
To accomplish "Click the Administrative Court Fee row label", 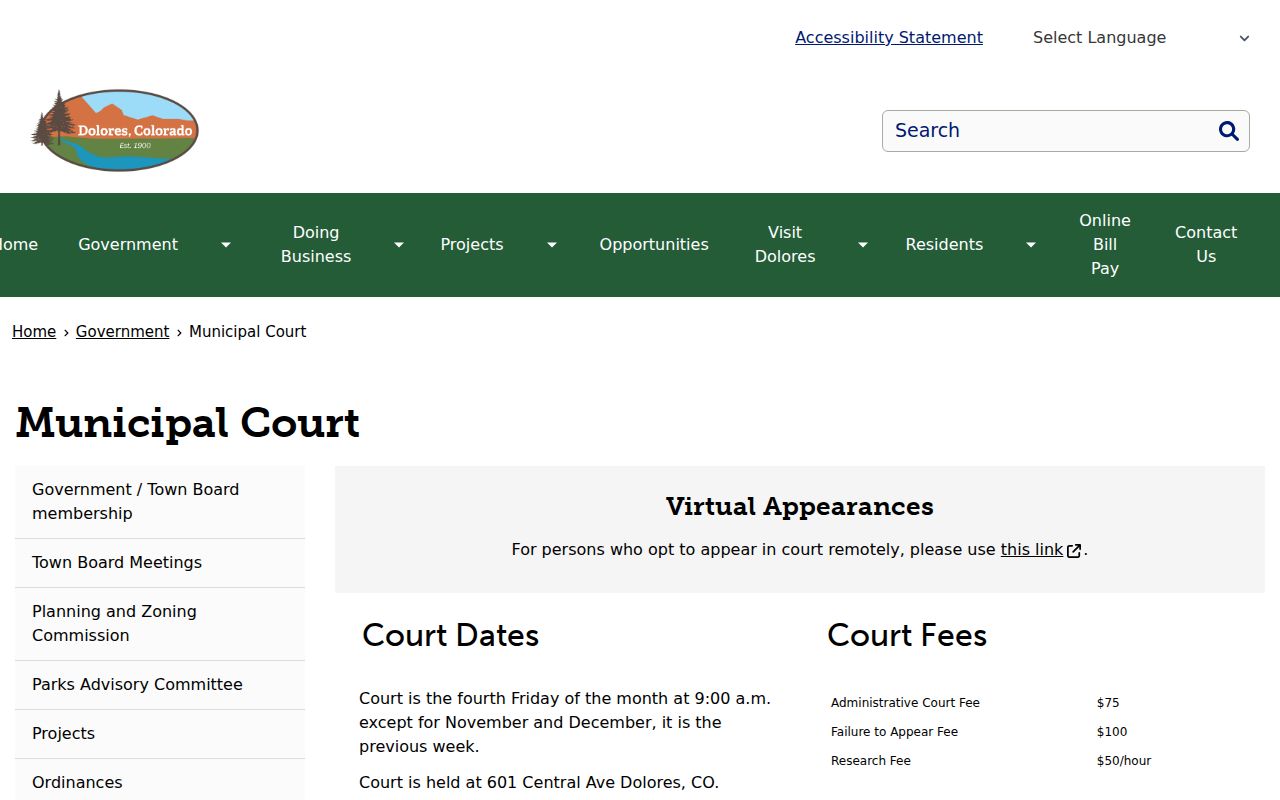I will point(905,703).
